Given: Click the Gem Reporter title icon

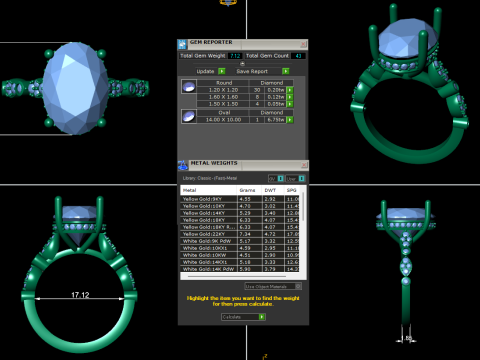Looking at the screenshot, I should click(x=182, y=44).
